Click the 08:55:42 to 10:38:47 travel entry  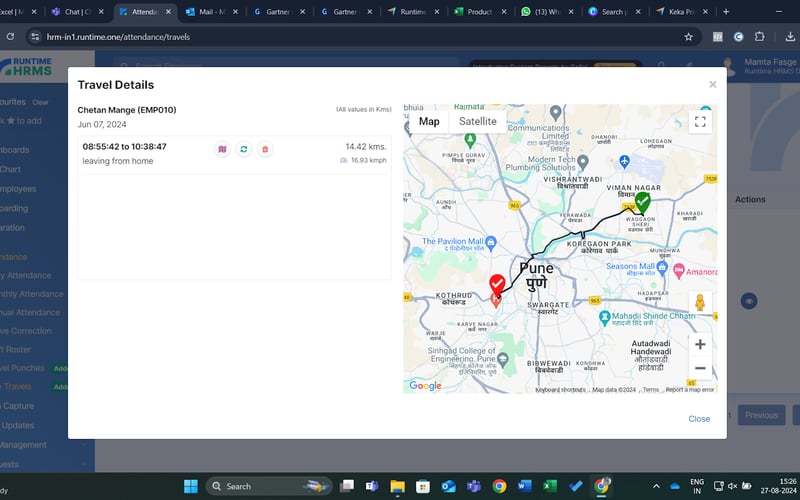point(124,146)
